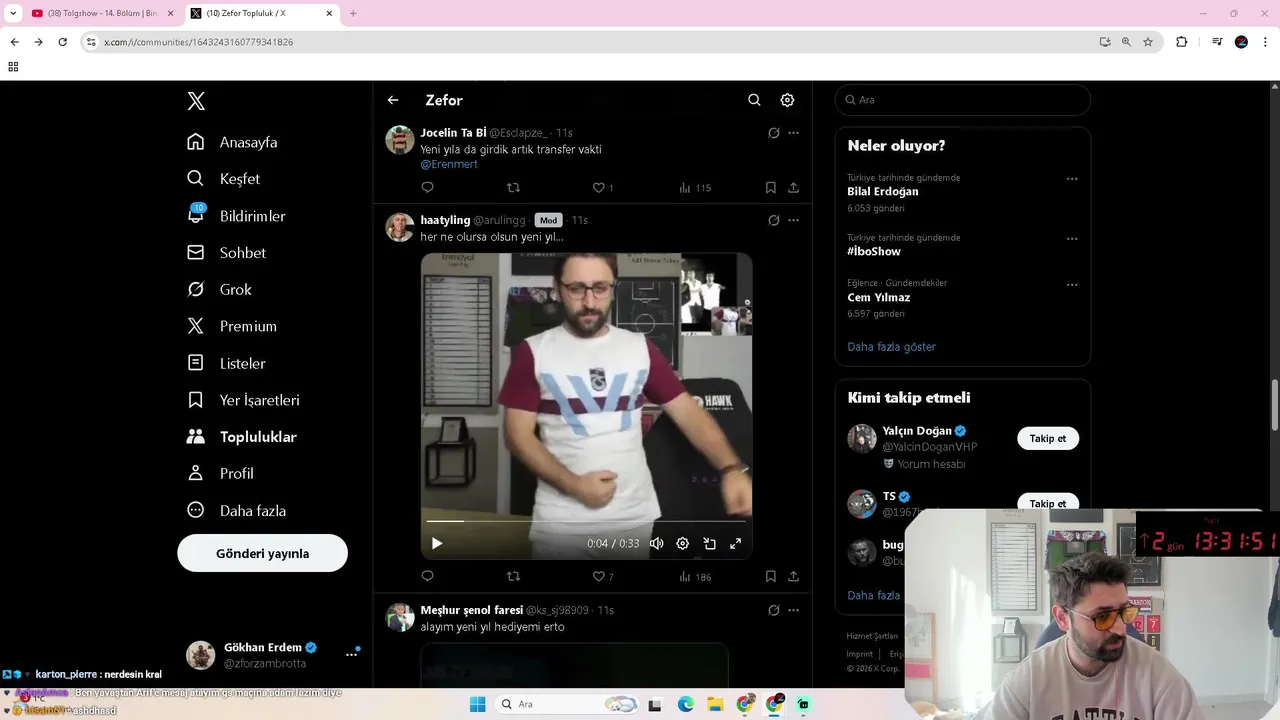
Task: Reply to Jocelin Ta Bİ post
Action: tap(427, 188)
